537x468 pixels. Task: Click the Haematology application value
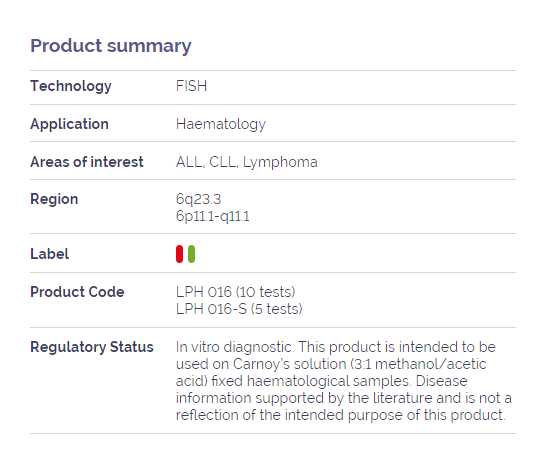(221, 124)
